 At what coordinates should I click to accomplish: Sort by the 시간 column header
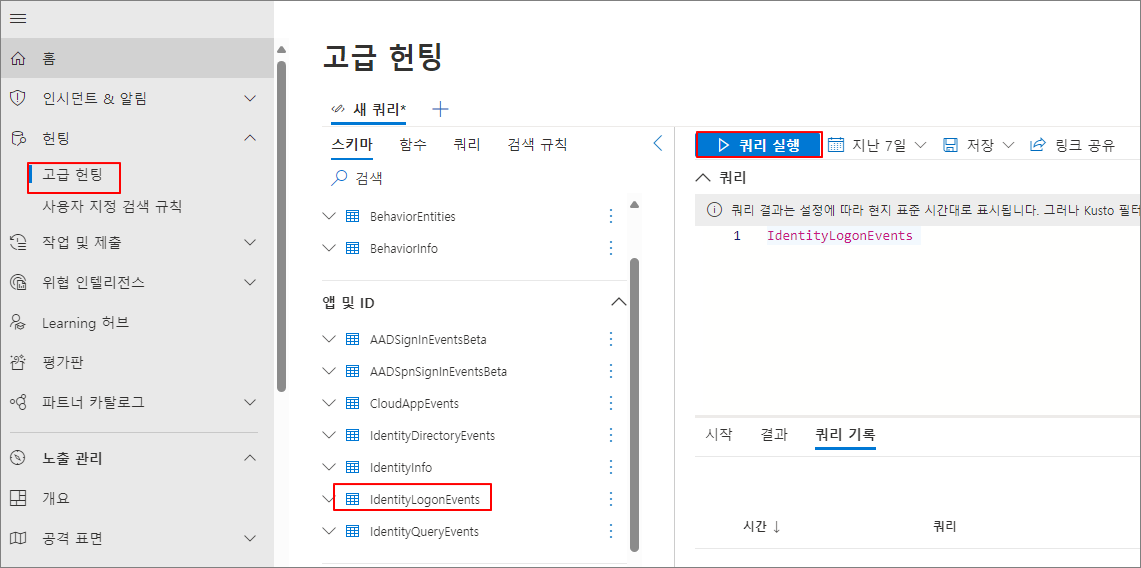[x=762, y=527]
